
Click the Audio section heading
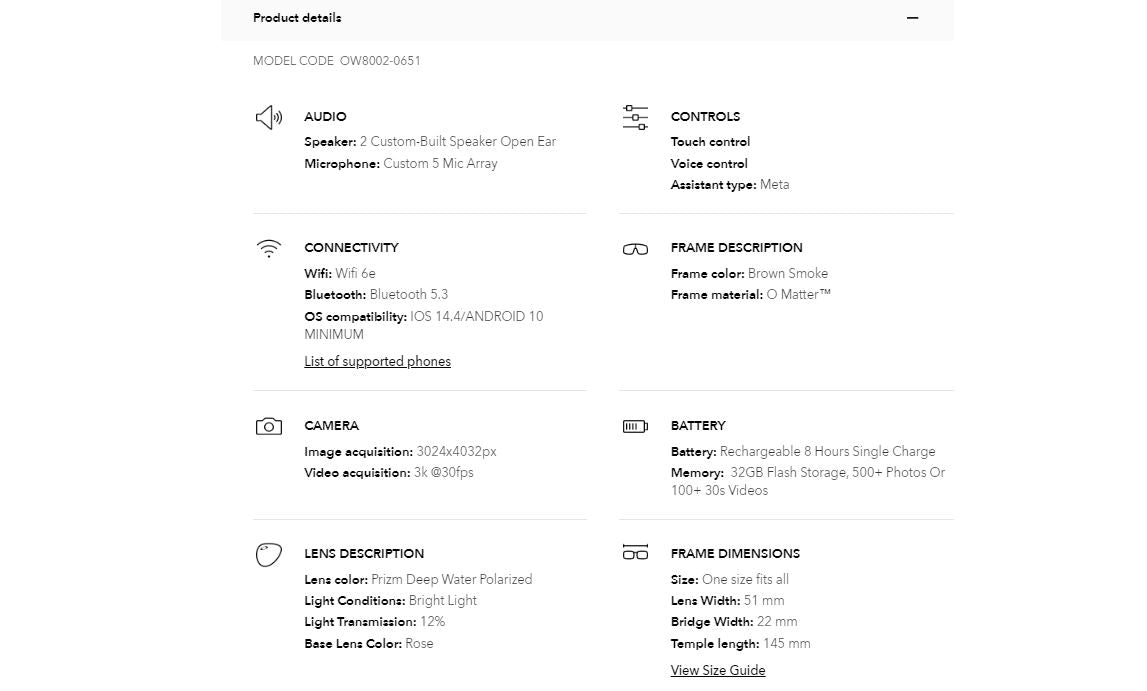coord(325,117)
